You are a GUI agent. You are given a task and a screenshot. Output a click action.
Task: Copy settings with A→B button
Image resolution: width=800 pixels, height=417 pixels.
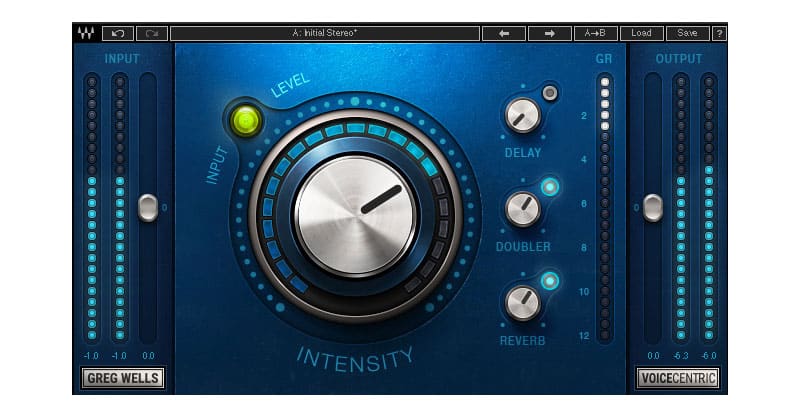pos(595,33)
